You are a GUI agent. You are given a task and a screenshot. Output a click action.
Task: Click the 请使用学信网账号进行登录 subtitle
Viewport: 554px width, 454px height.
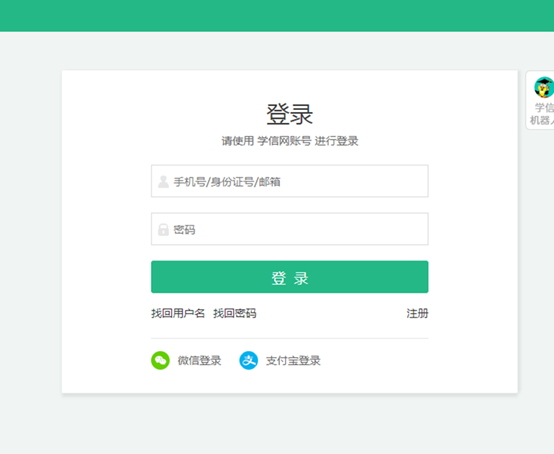click(x=290, y=141)
